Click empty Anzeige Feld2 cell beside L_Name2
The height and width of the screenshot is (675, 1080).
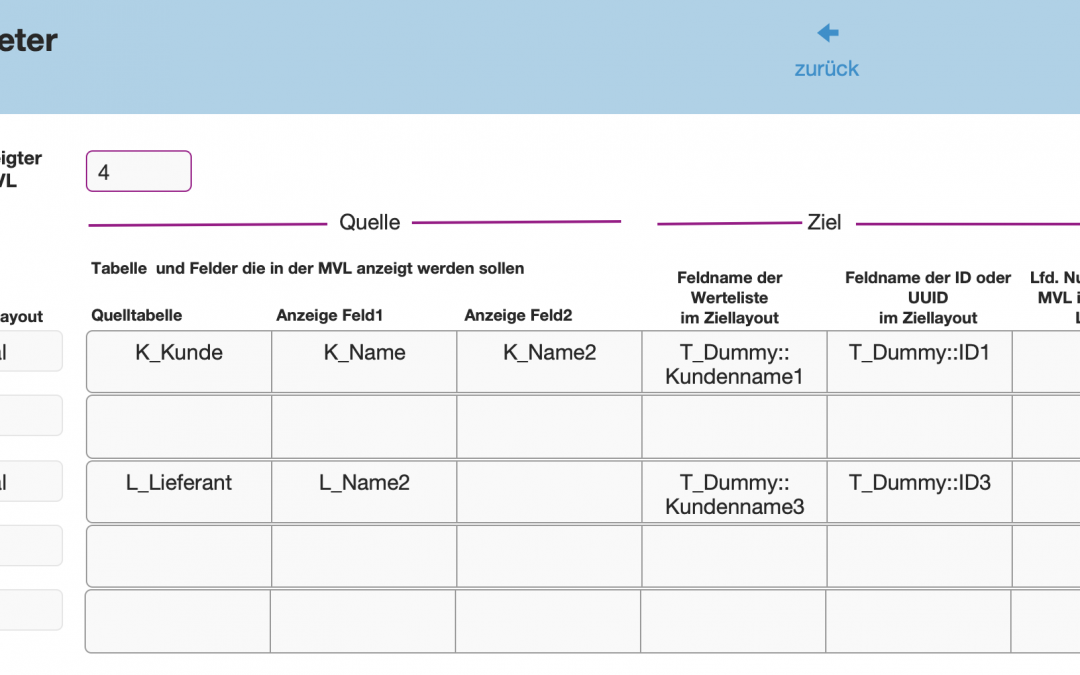click(548, 492)
